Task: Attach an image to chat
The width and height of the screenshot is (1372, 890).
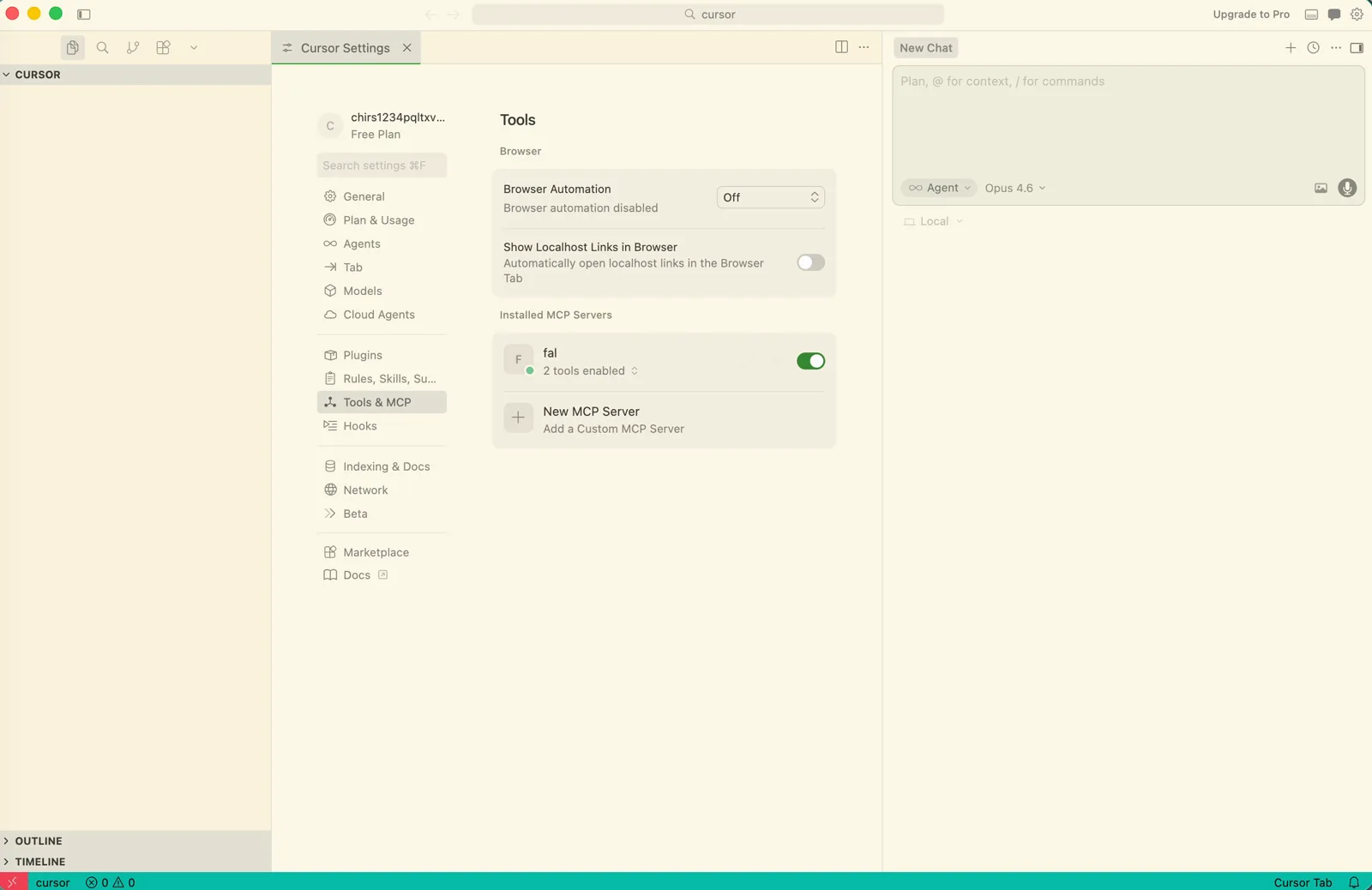Action: pyautogui.click(x=1321, y=188)
